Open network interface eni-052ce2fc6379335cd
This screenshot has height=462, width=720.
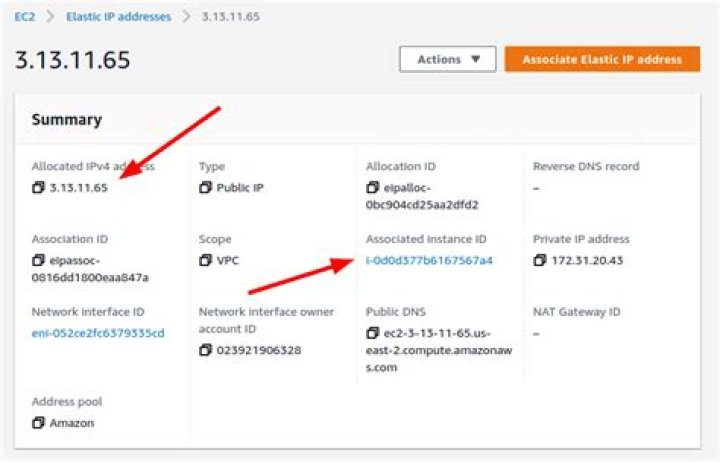(98, 333)
